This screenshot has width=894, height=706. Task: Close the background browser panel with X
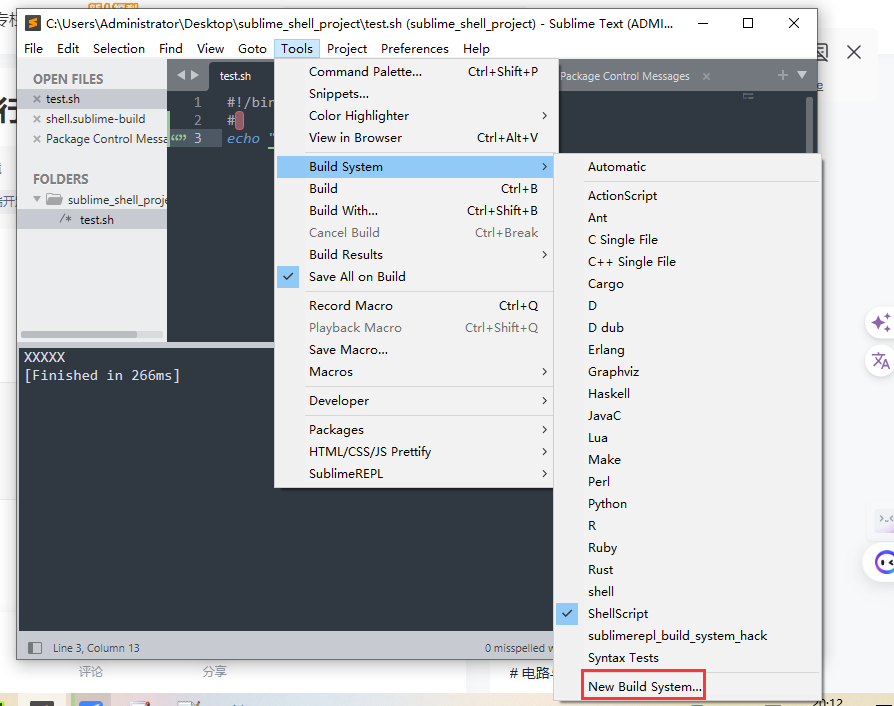(x=854, y=52)
